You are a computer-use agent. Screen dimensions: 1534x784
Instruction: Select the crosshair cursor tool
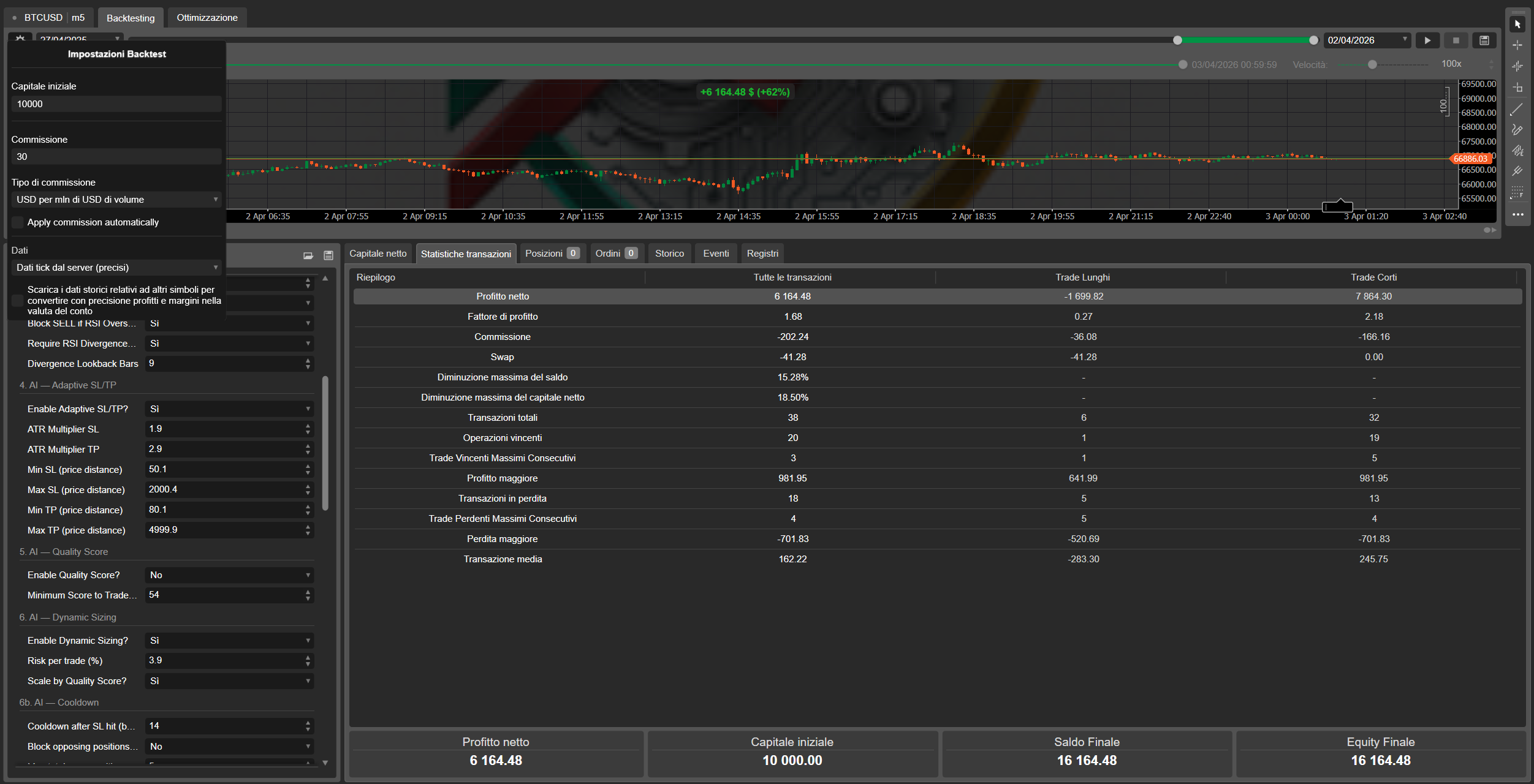click(1517, 45)
